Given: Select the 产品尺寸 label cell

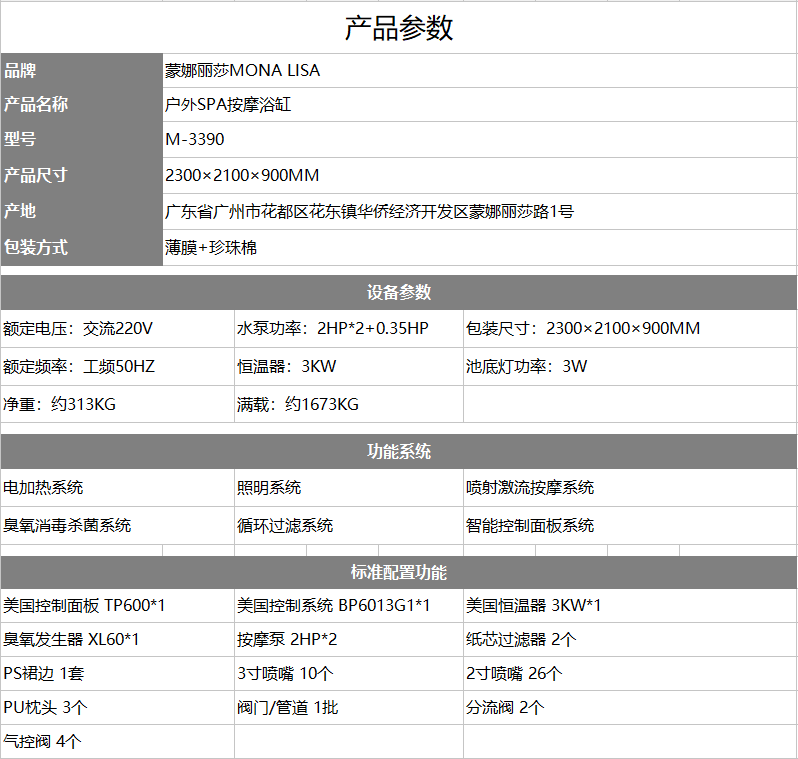Looking at the screenshot, I should coord(80,176).
